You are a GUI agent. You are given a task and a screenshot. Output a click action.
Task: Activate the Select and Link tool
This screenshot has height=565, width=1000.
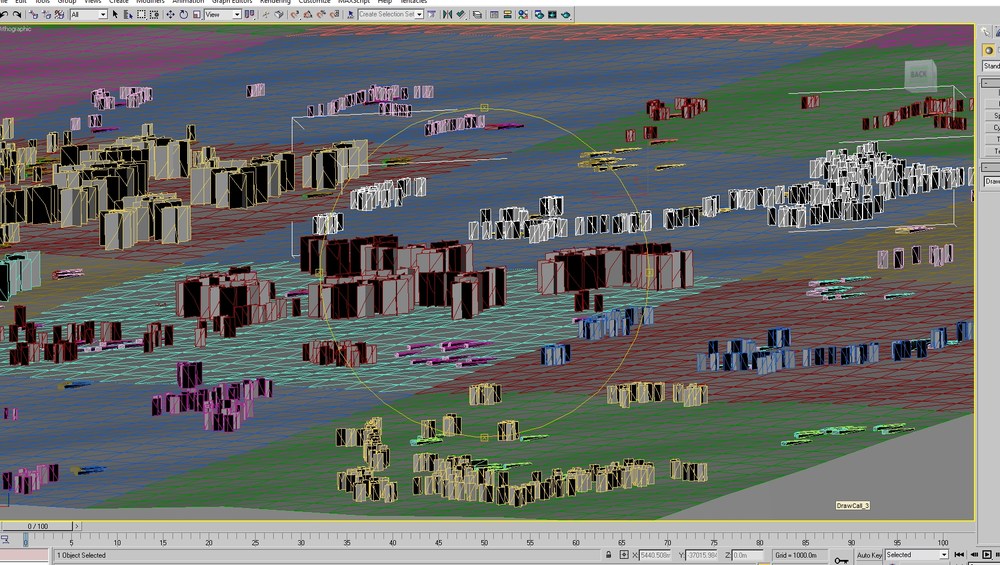(x=34, y=14)
